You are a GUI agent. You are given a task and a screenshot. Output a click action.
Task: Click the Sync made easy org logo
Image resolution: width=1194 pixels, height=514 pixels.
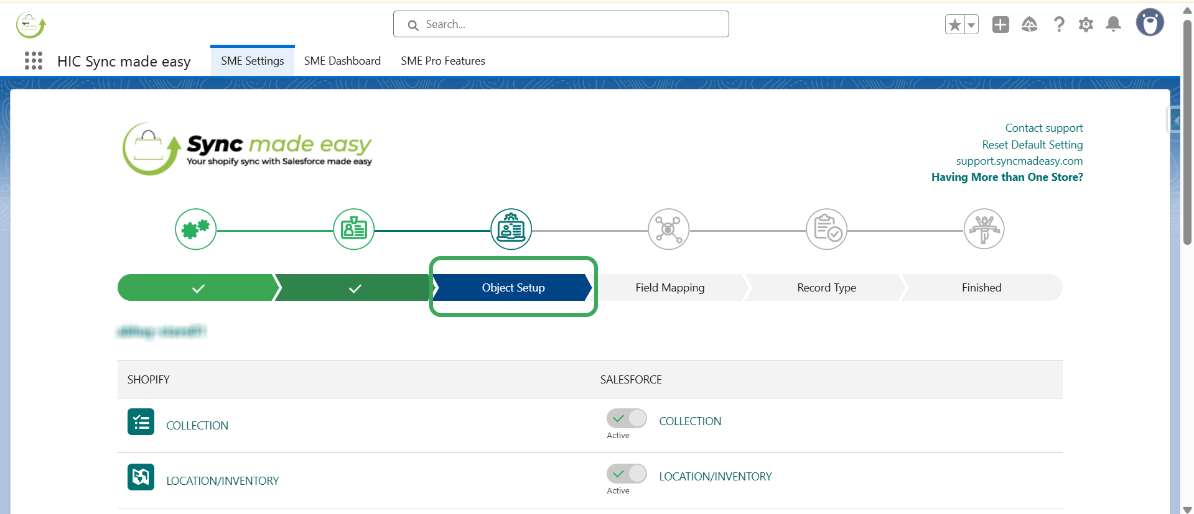tap(31, 24)
